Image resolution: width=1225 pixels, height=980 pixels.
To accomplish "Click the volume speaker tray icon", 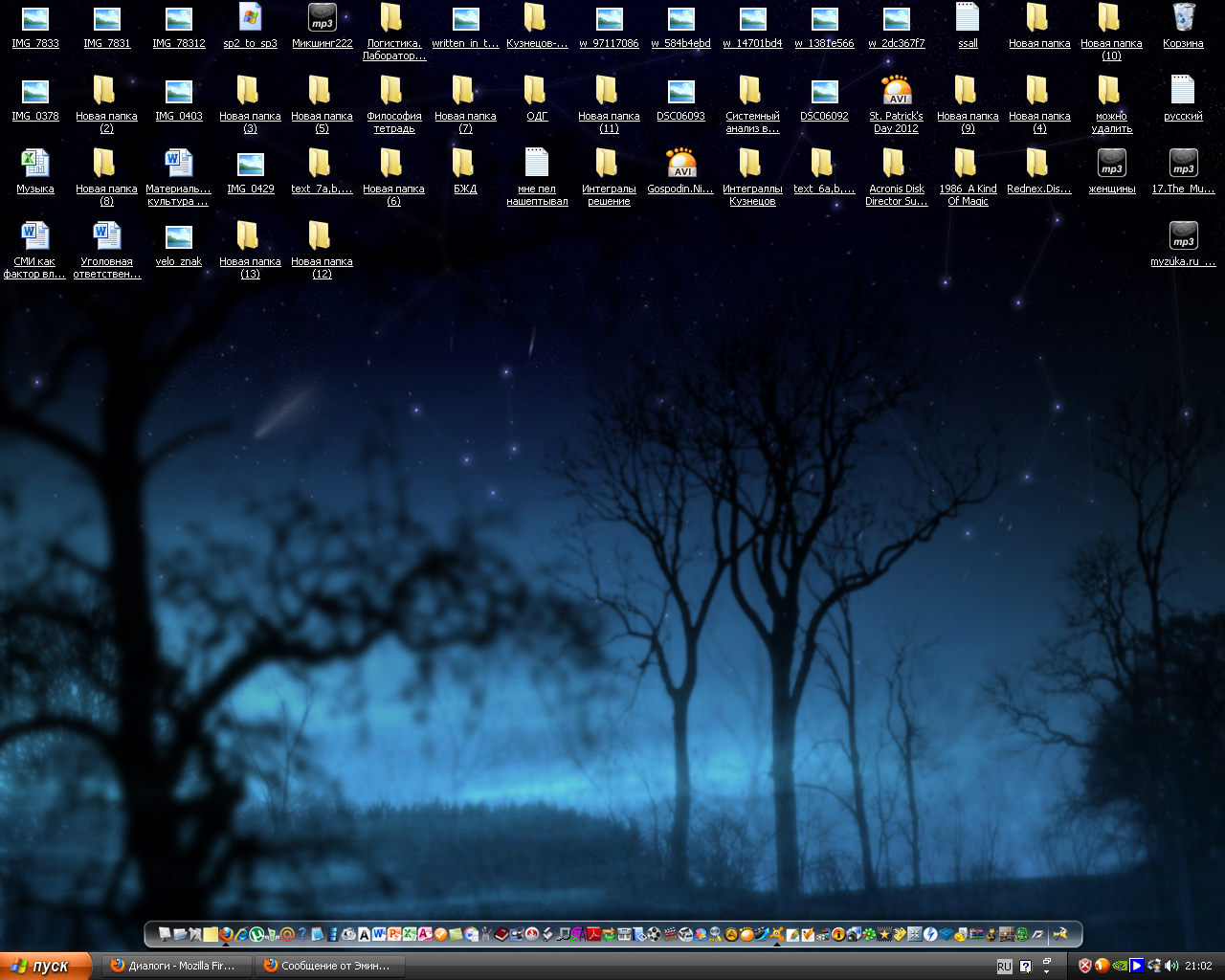I will tap(1171, 966).
